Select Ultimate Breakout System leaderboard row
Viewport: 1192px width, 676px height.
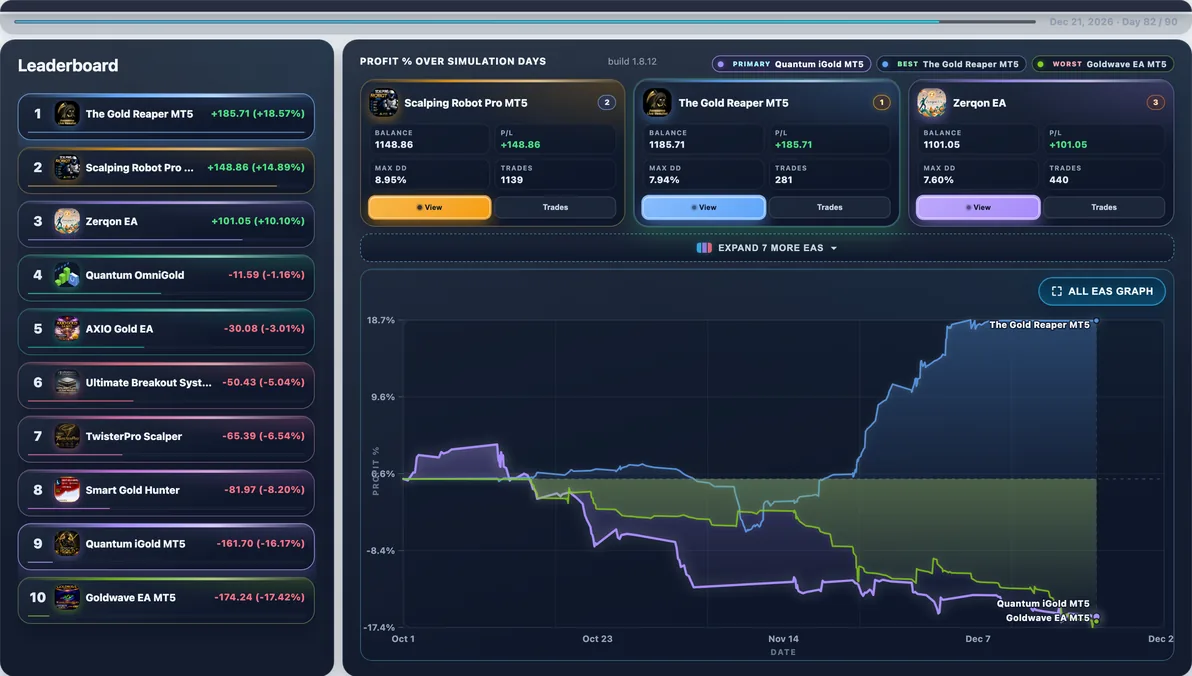click(x=166, y=386)
